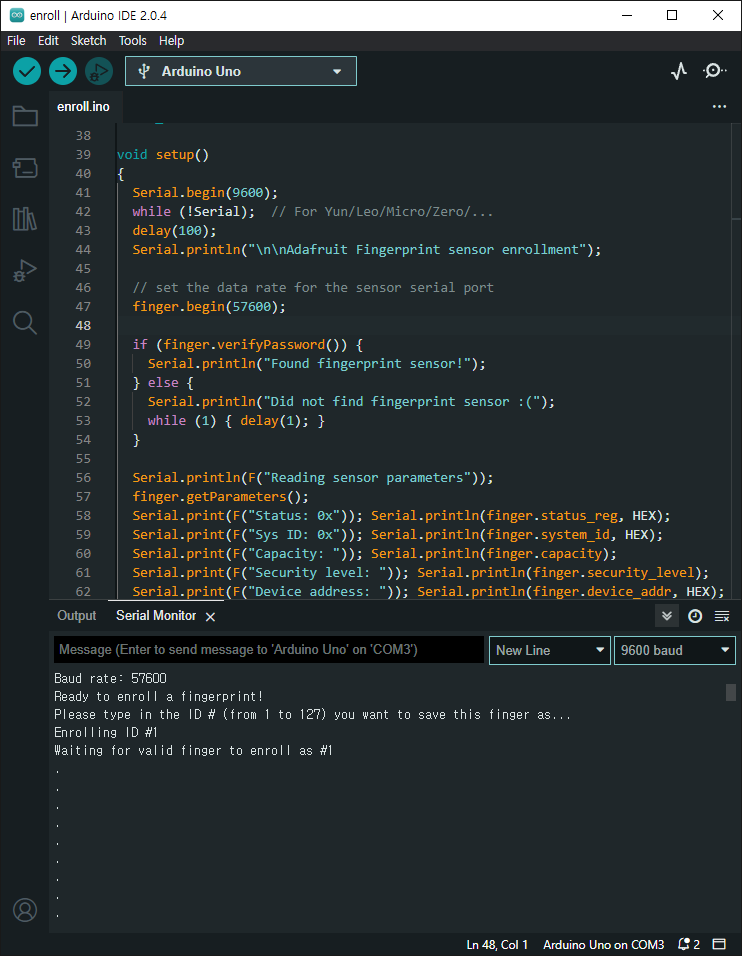Image resolution: width=742 pixels, height=956 pixels.
Task: Open the Edit menu
Action: pos(48,41)
